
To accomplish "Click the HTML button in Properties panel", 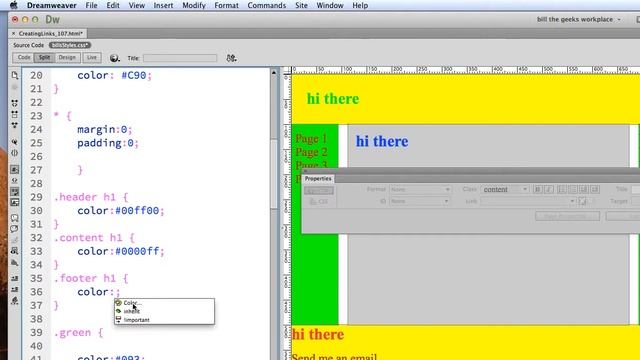I will pyautogui.click(x=319, y=191).
